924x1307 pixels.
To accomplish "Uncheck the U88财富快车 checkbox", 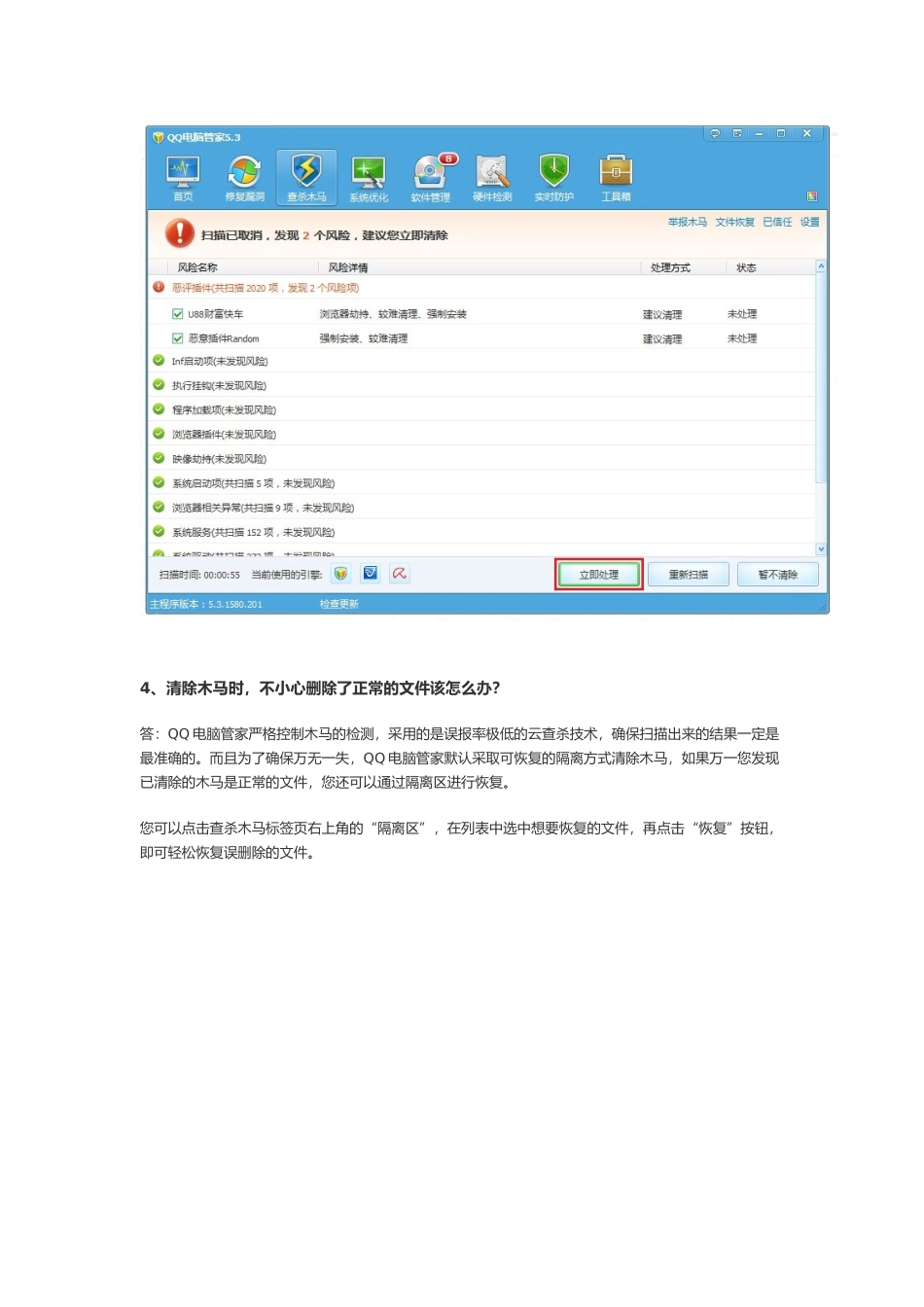I will coord(177,314).
